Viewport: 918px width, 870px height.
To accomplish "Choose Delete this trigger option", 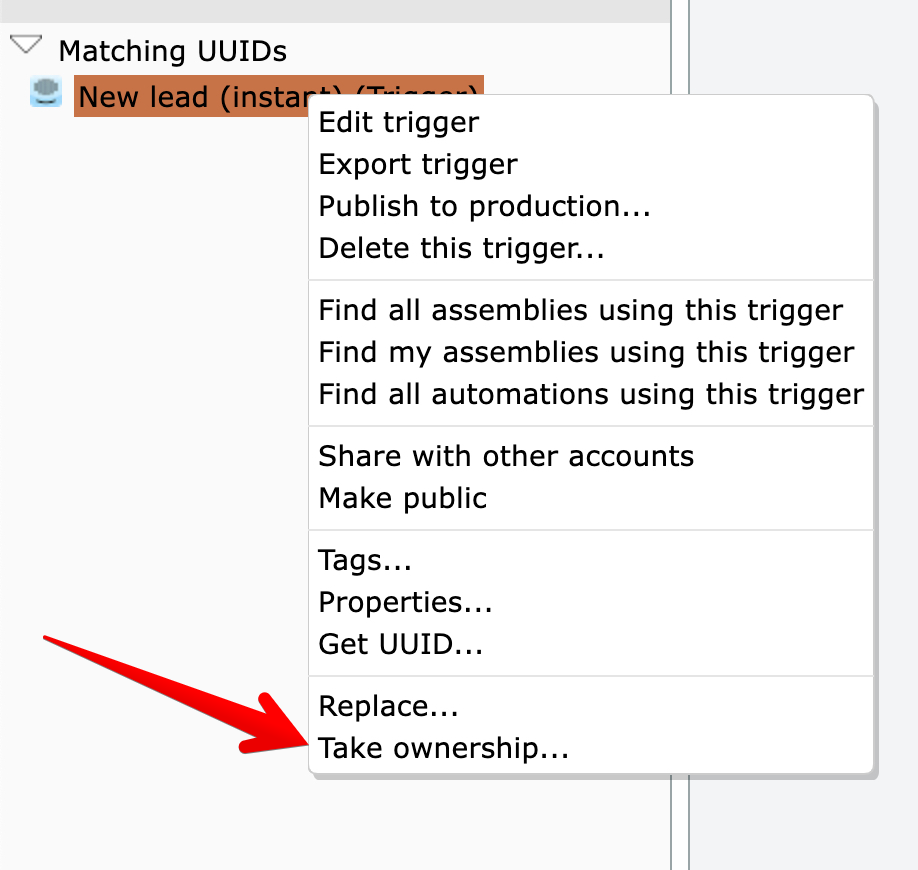I will [x=461, y=248].
